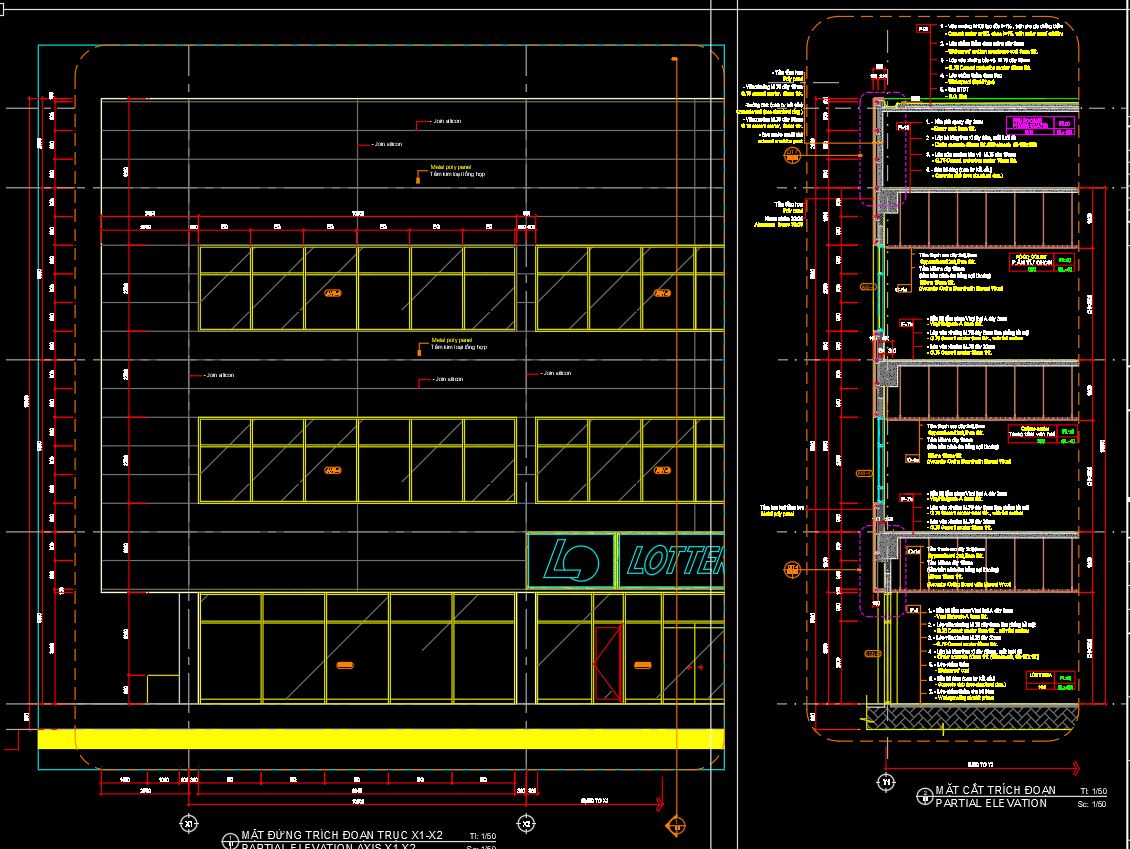Click the red door on the ground floor
Image resolution: width=1130 pixels, height=849 pixels.
[x=607, y=664]
